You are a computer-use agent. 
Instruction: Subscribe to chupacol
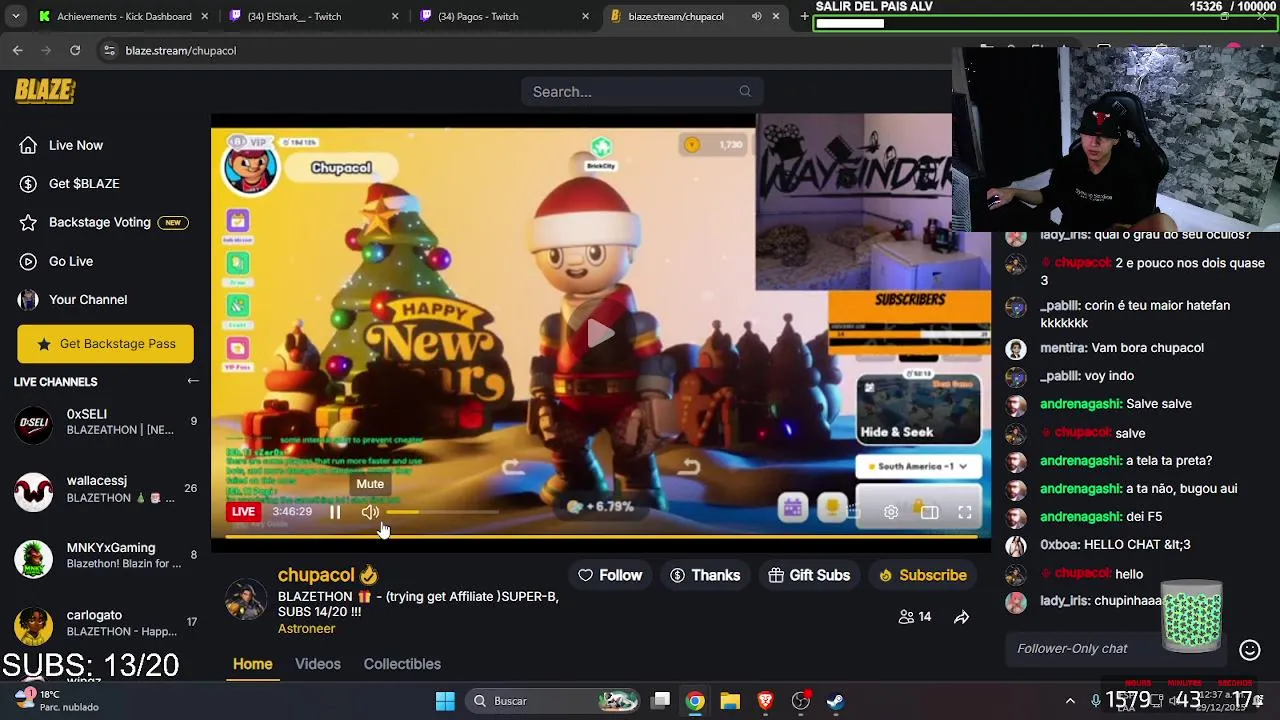923,575
